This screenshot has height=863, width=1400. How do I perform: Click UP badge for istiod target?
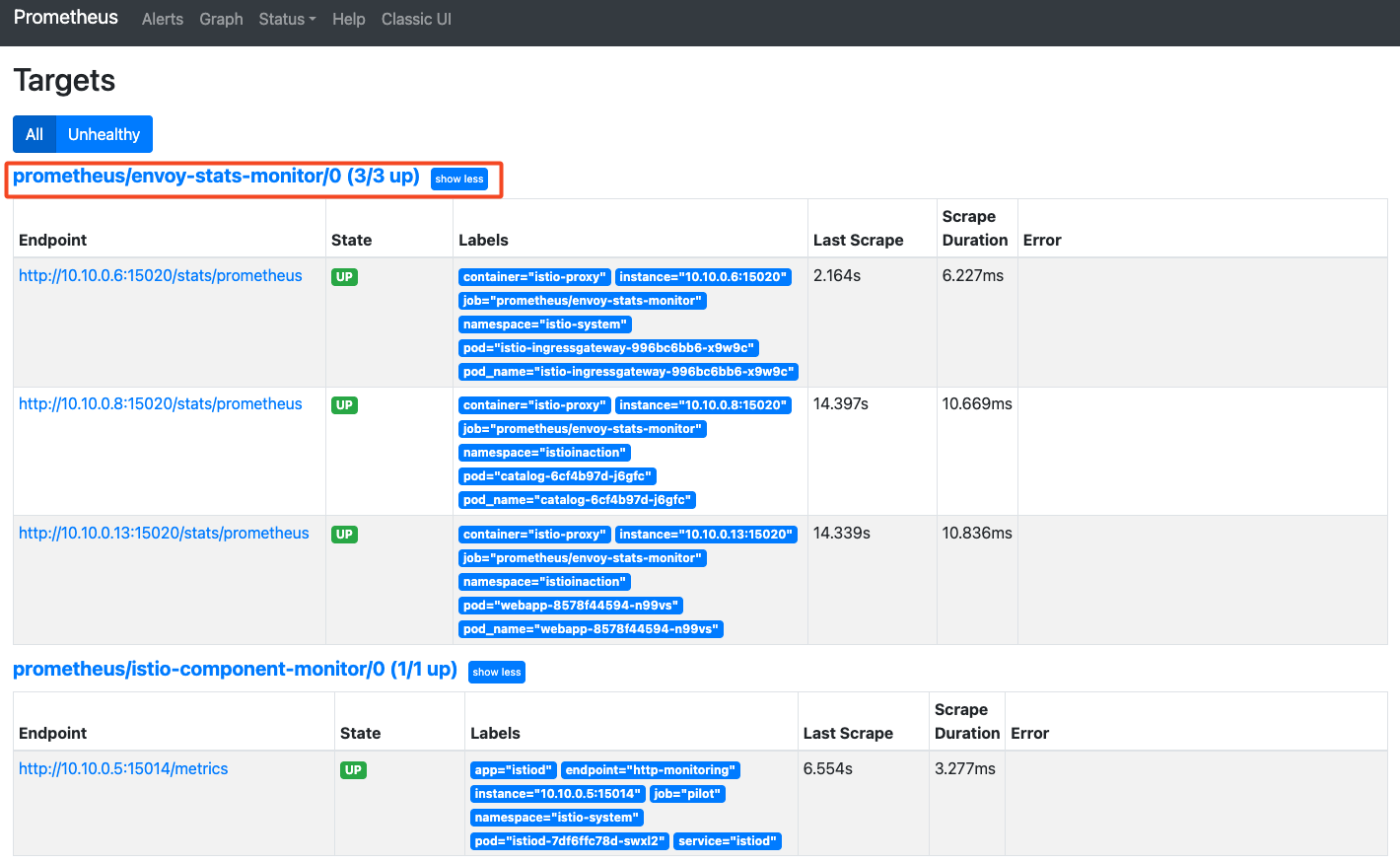click(x=353, y=770)
